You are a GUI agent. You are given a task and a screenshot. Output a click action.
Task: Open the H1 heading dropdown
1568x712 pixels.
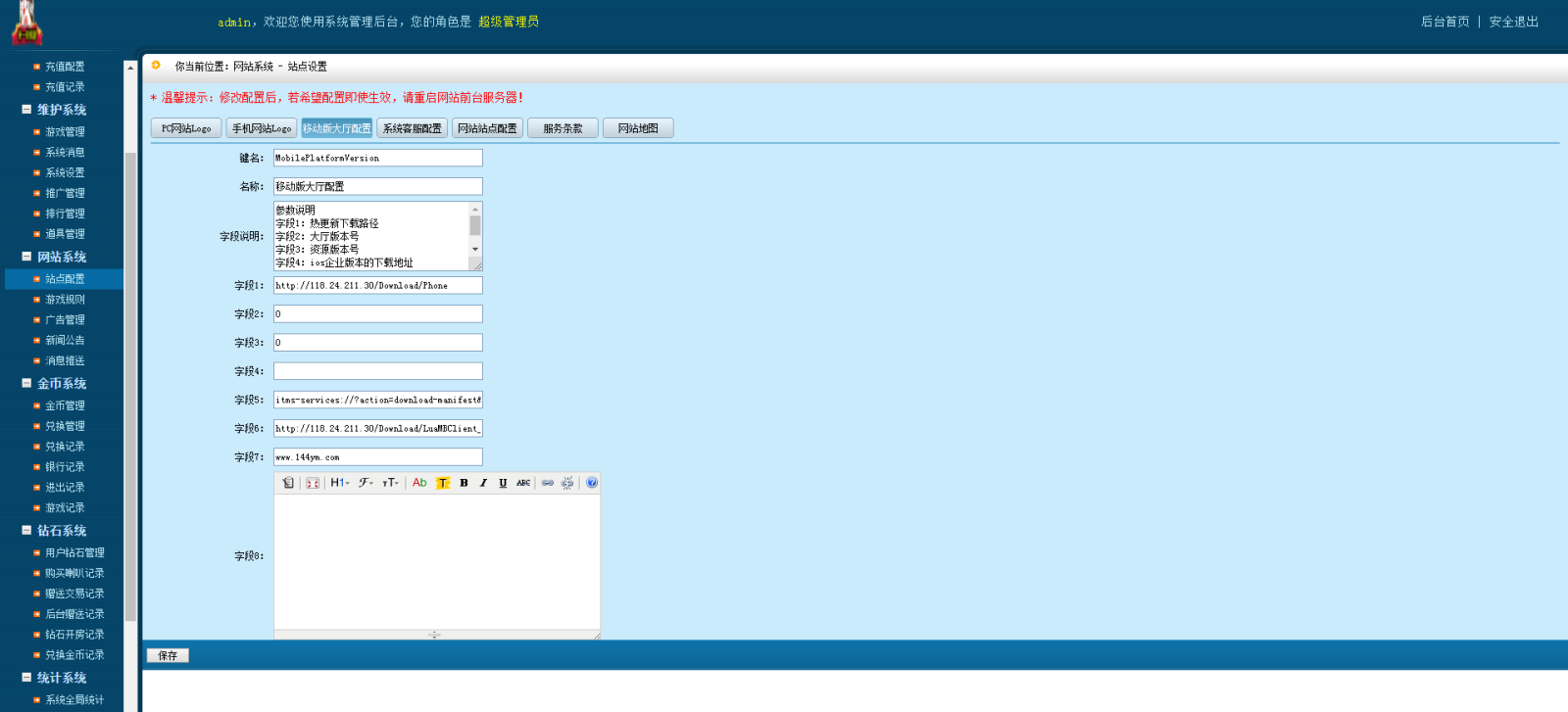click(x=339, y=483)
